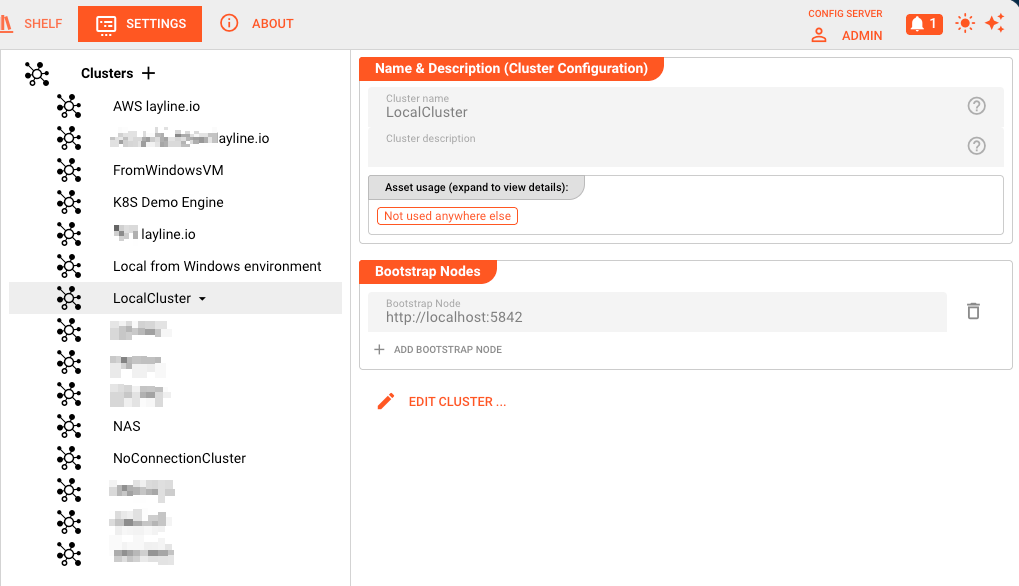
Task: Click the Config Server label
Action: pos(845,14)
